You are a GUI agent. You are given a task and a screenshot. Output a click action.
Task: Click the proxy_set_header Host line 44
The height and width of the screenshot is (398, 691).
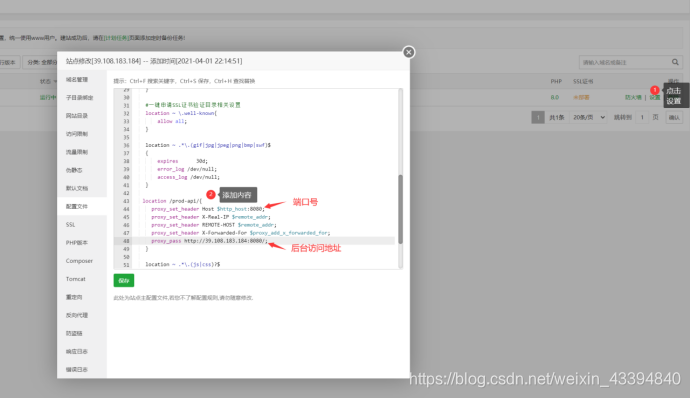click(x=208, y=209)
